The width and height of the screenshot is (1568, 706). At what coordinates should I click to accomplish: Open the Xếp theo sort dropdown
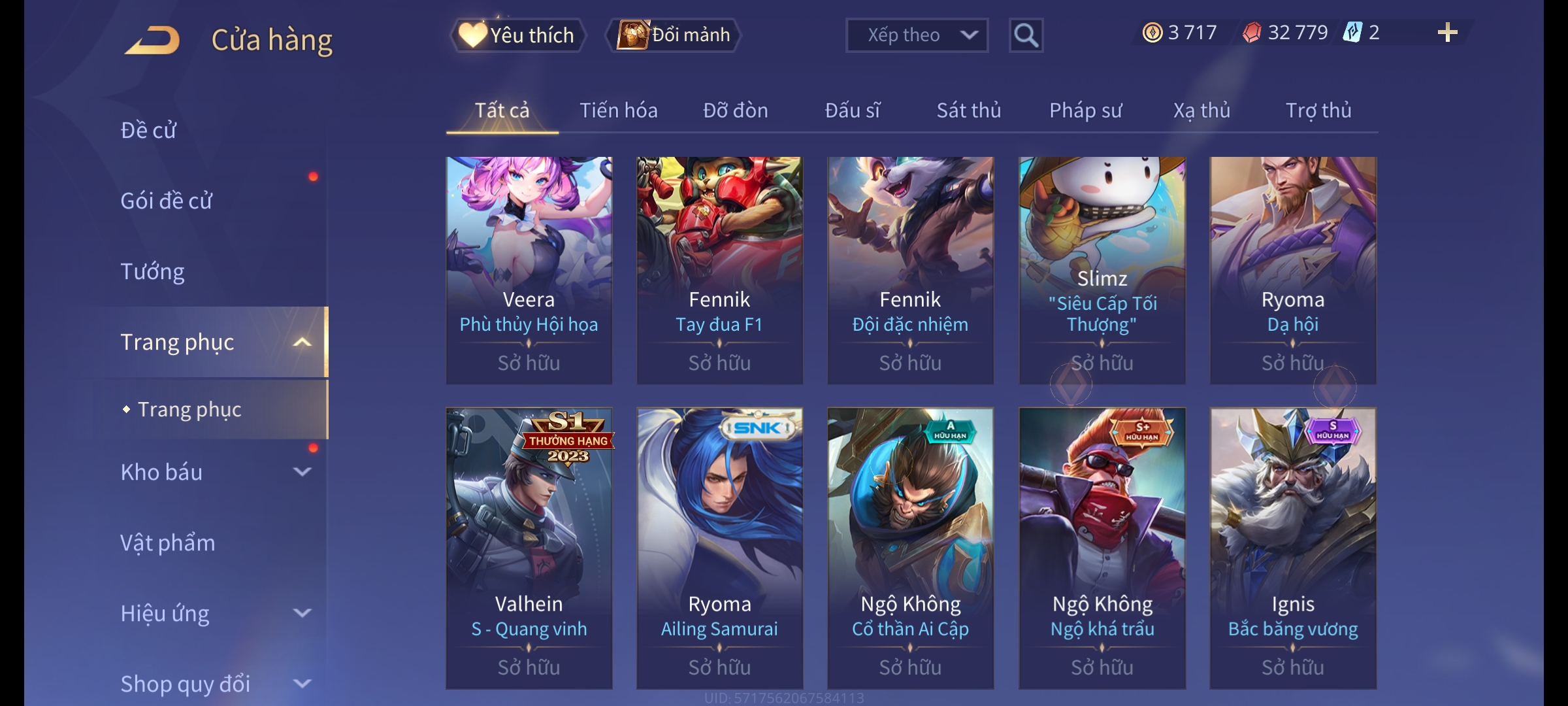[917, 35]
